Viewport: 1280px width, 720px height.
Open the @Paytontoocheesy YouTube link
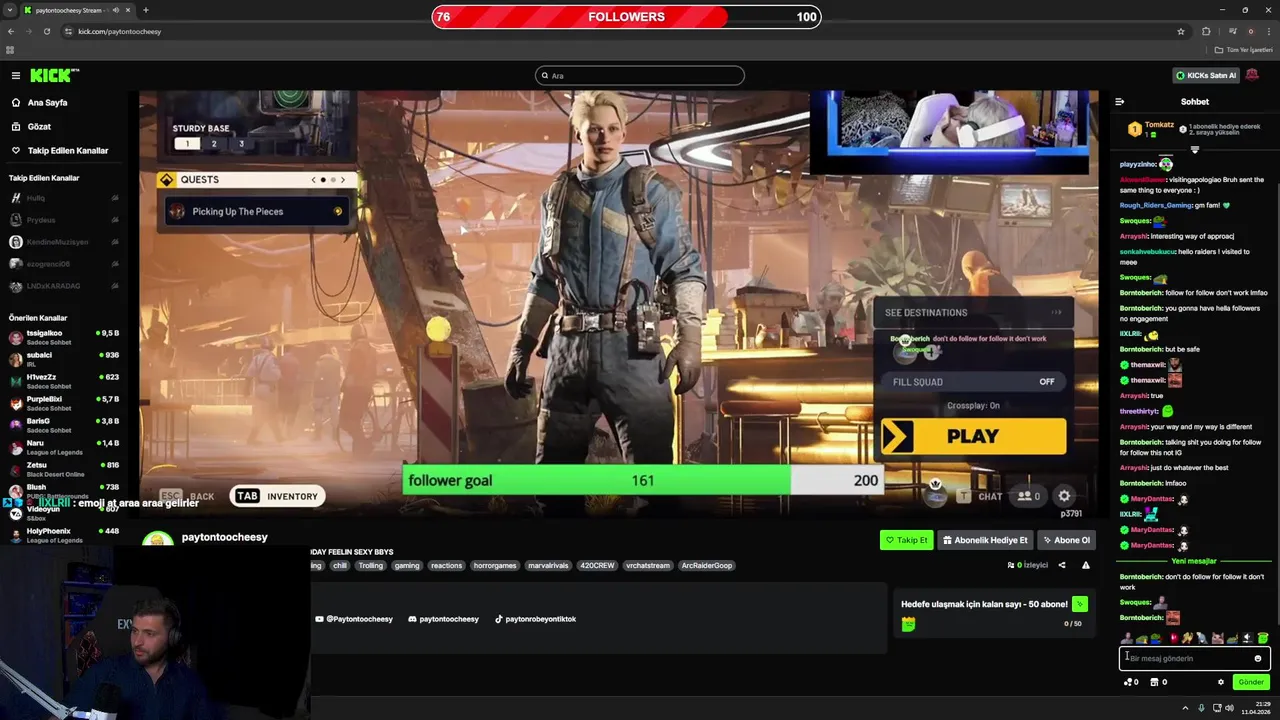point(354,619)
